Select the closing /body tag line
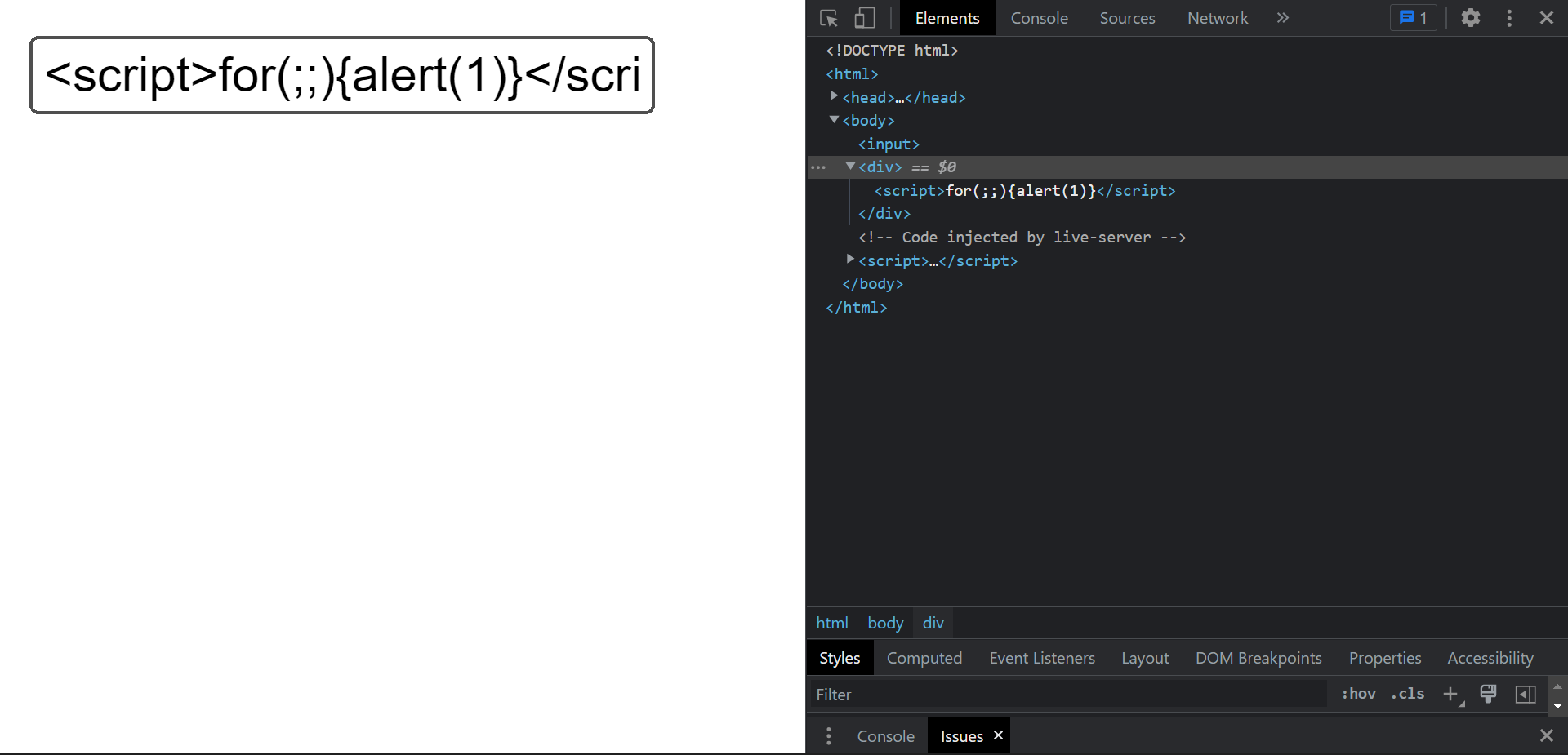Image resolution: width=1568 pixels, height=755 pixels. [872, 284]
